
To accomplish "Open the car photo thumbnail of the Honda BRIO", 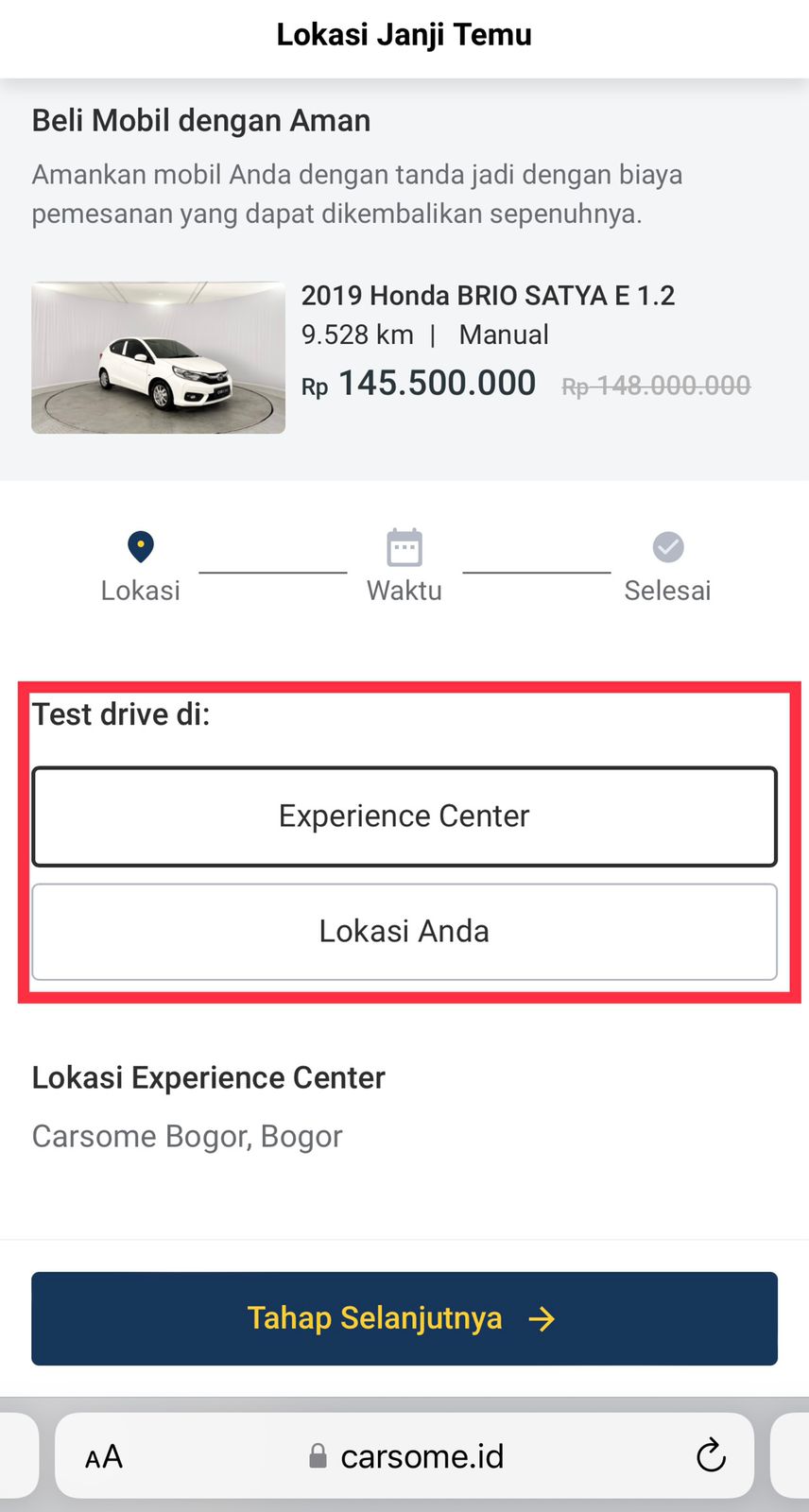I will [x=158, y=357].
